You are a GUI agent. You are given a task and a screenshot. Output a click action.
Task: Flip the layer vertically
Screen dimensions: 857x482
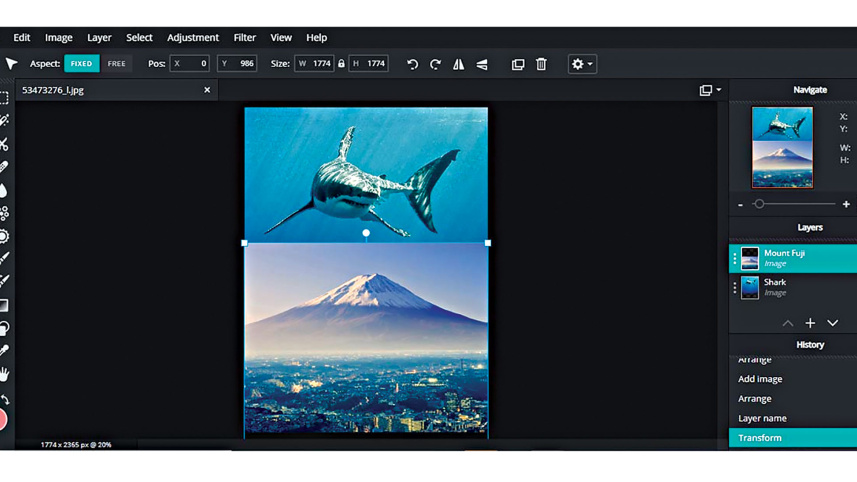pos(482,64)
